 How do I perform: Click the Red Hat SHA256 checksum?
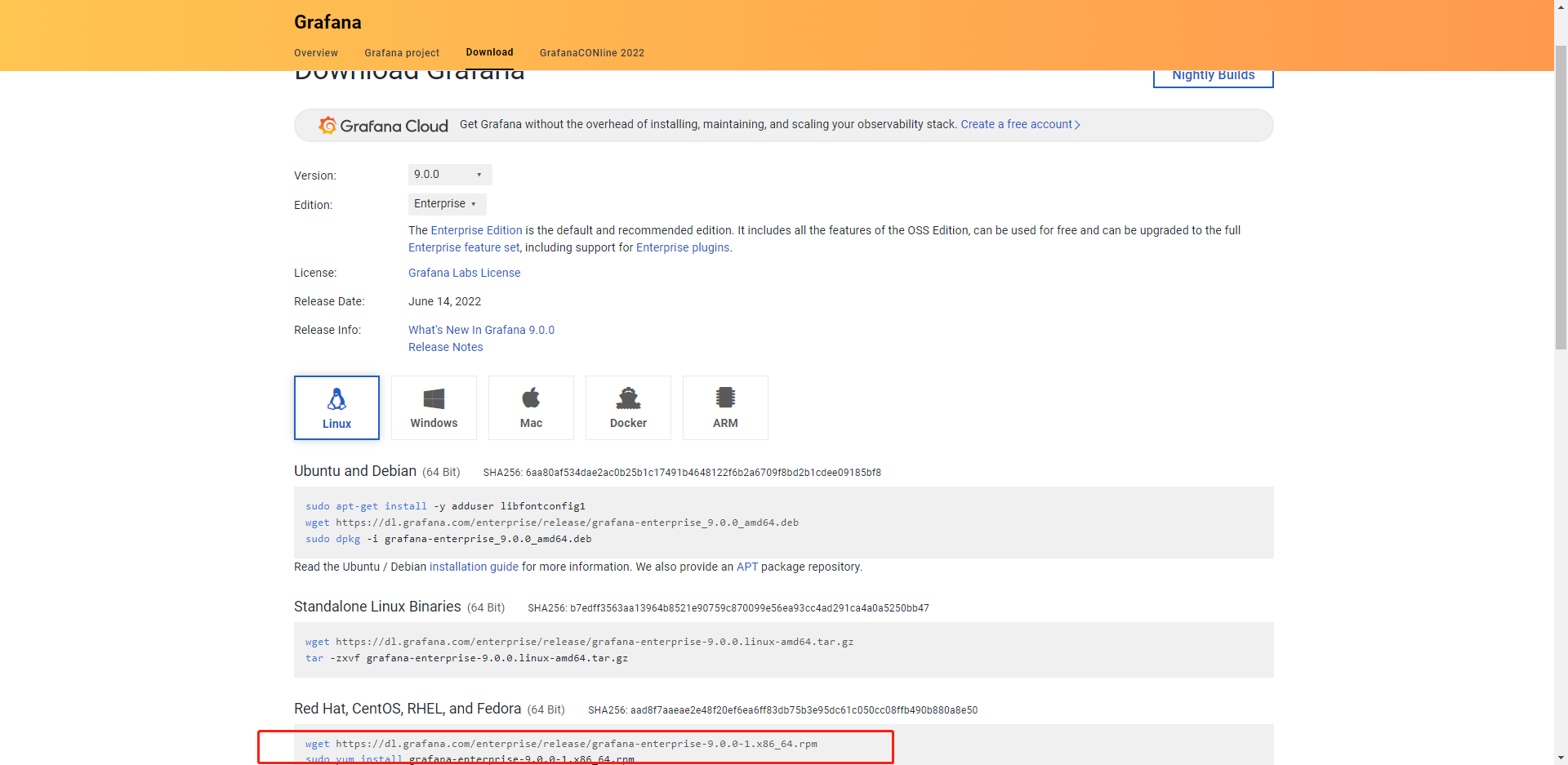pyautogui.click(x=782, y=710)
